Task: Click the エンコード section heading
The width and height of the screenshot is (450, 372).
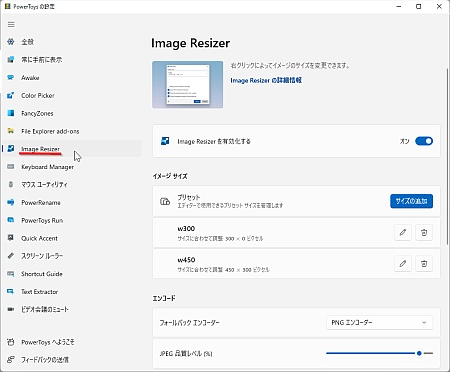Action: tap(164, 298)
